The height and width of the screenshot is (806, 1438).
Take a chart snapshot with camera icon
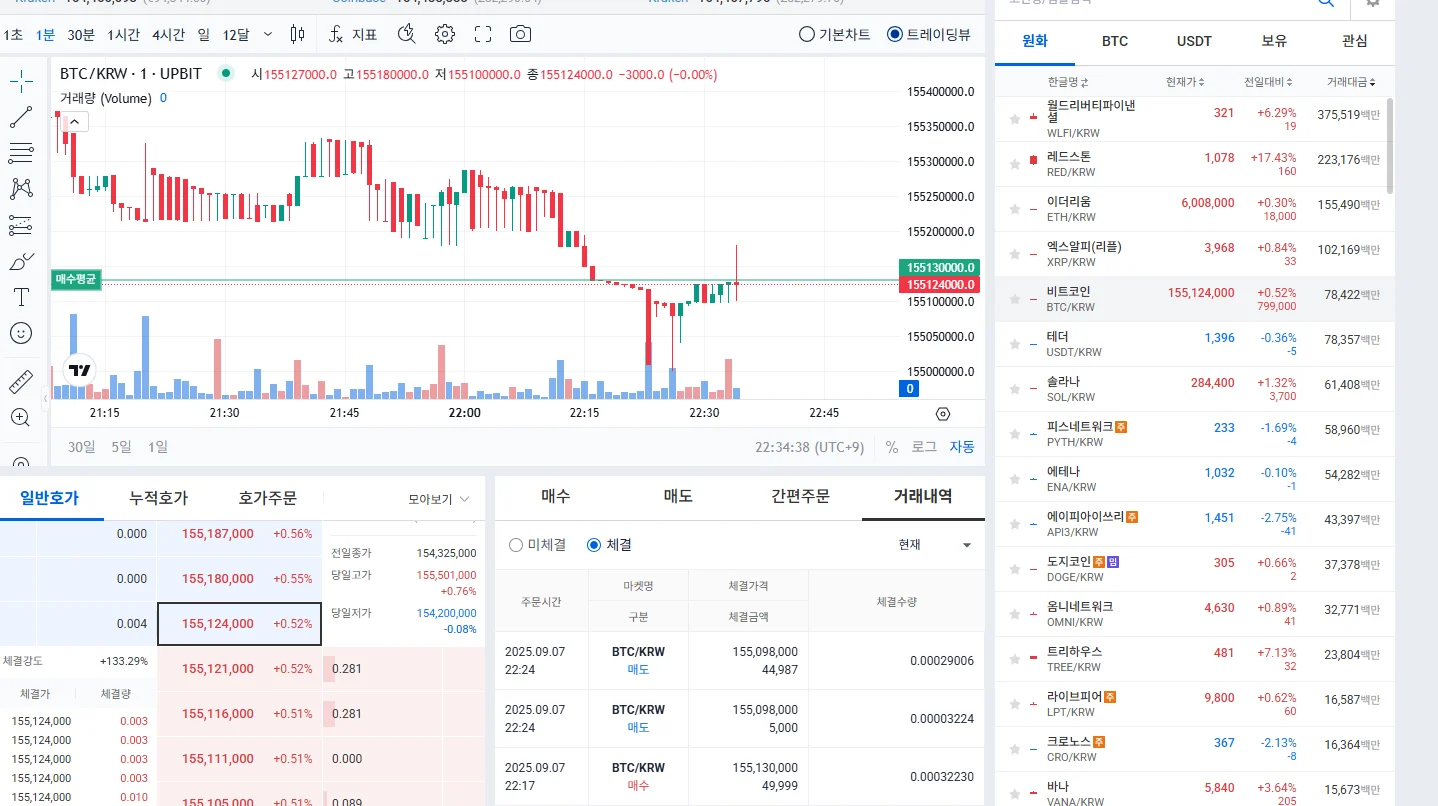pos(520,34)
